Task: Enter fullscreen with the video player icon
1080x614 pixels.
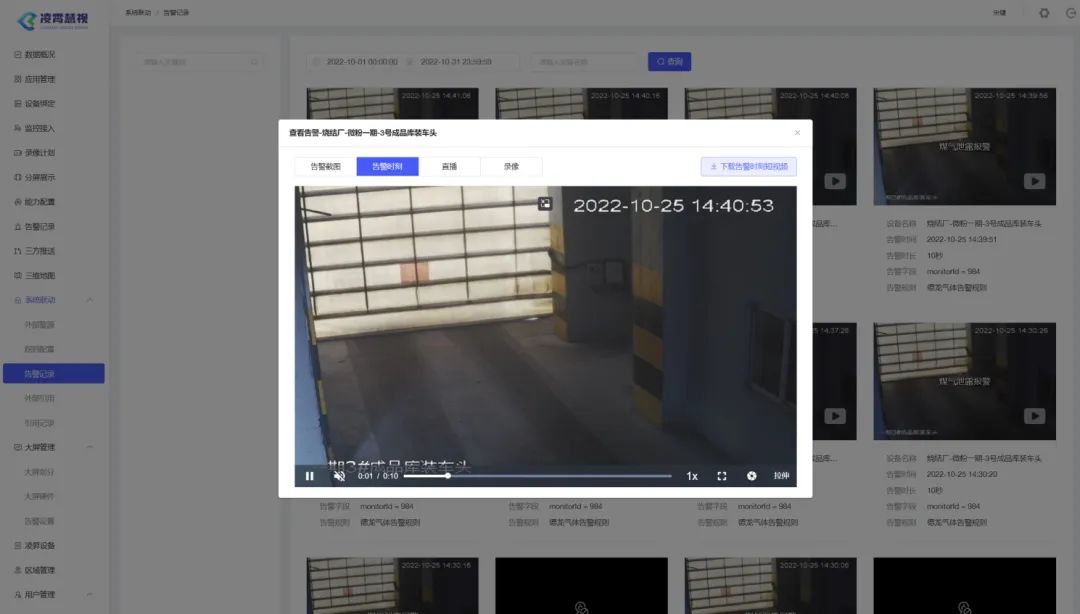Action: coord(722,475)
